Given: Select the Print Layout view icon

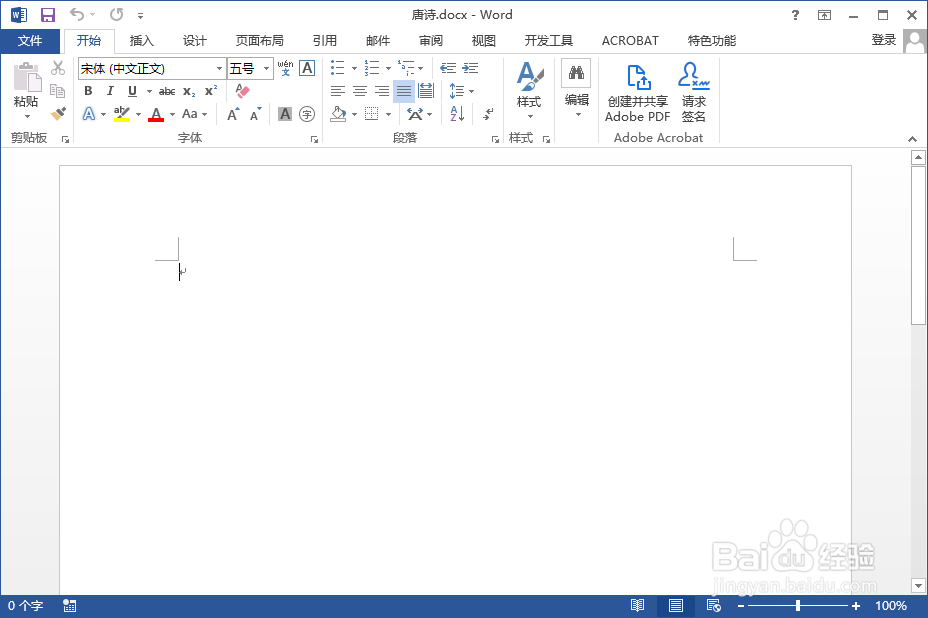Looking at the screenshot, I should (676, 605).
